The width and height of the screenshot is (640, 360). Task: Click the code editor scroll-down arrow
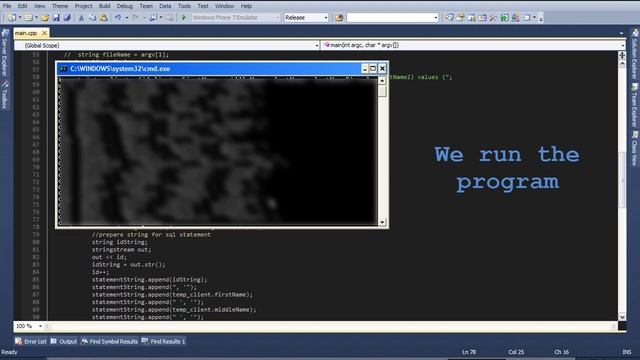(622, 317)
